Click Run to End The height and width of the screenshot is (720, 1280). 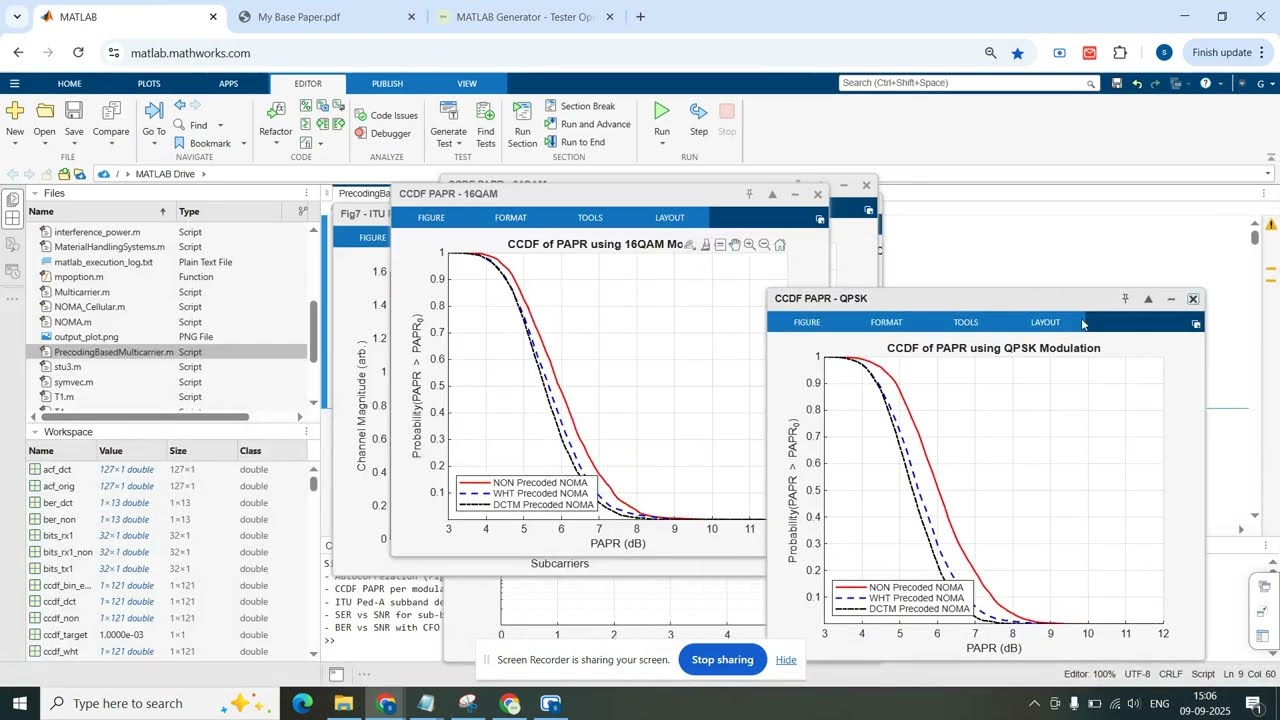click(x=575, y=142)
